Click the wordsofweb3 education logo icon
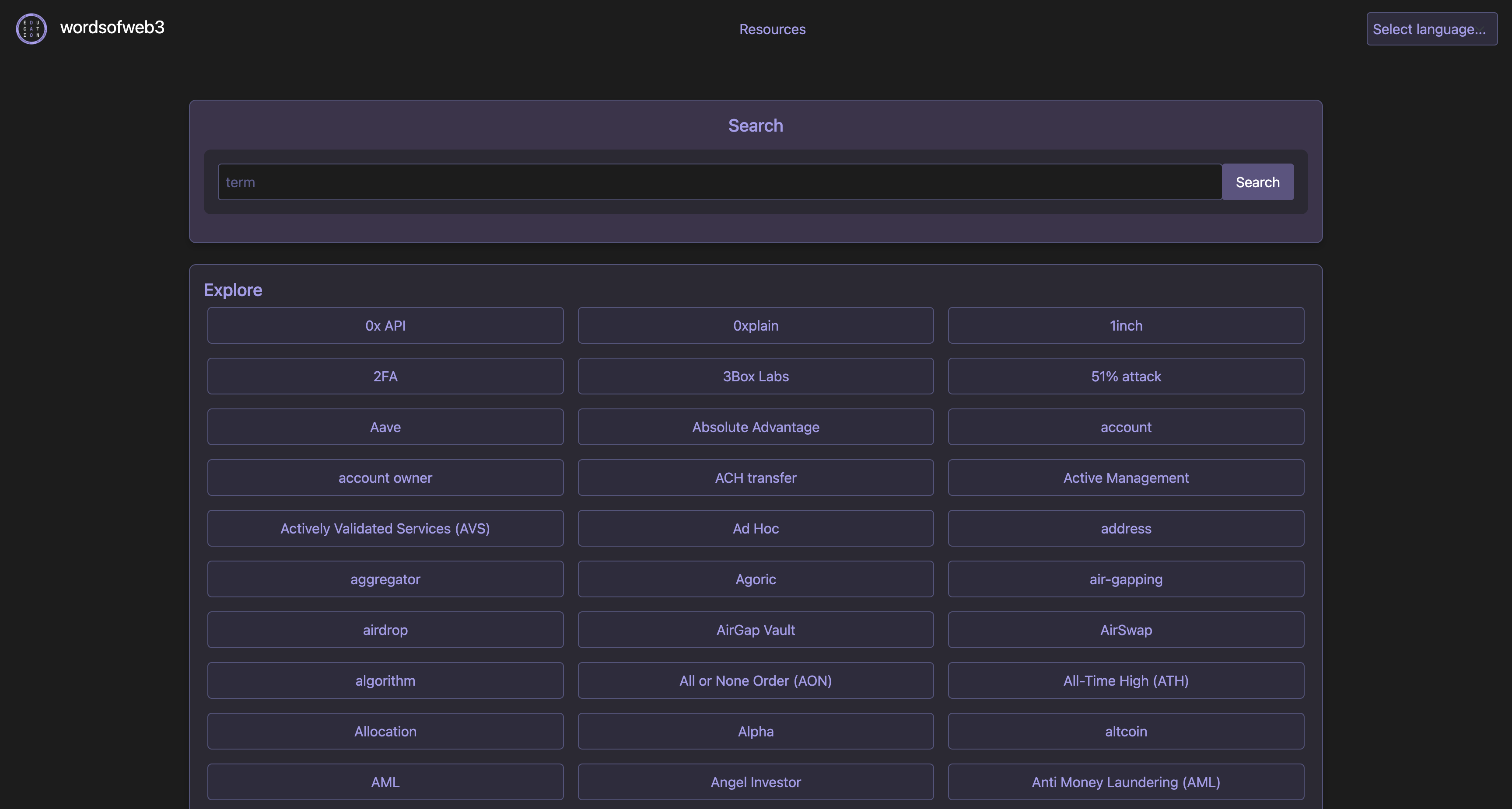Image resolution: width=1512 pixels, height=809 pixels. click(x=31, y=28)
